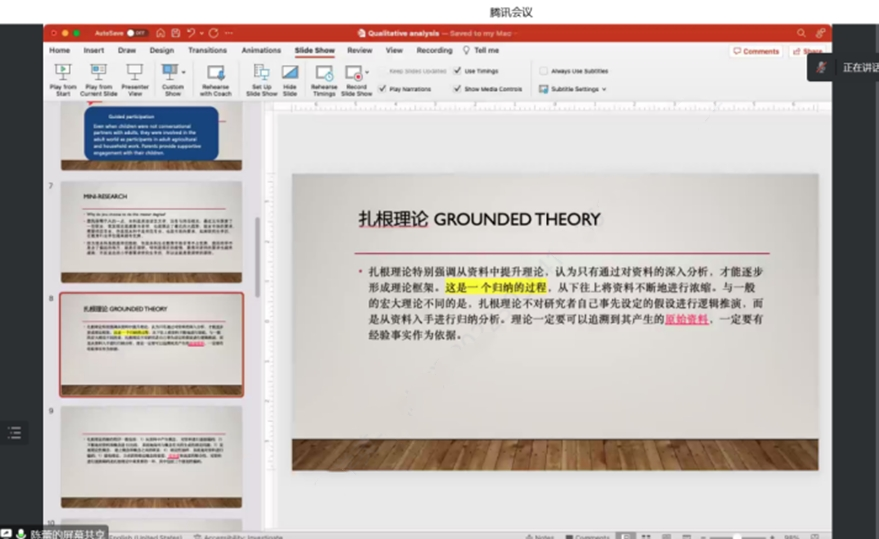Click Play from Start icon
The width and height of the screenshot is (879, 539).
pos(62,73)
